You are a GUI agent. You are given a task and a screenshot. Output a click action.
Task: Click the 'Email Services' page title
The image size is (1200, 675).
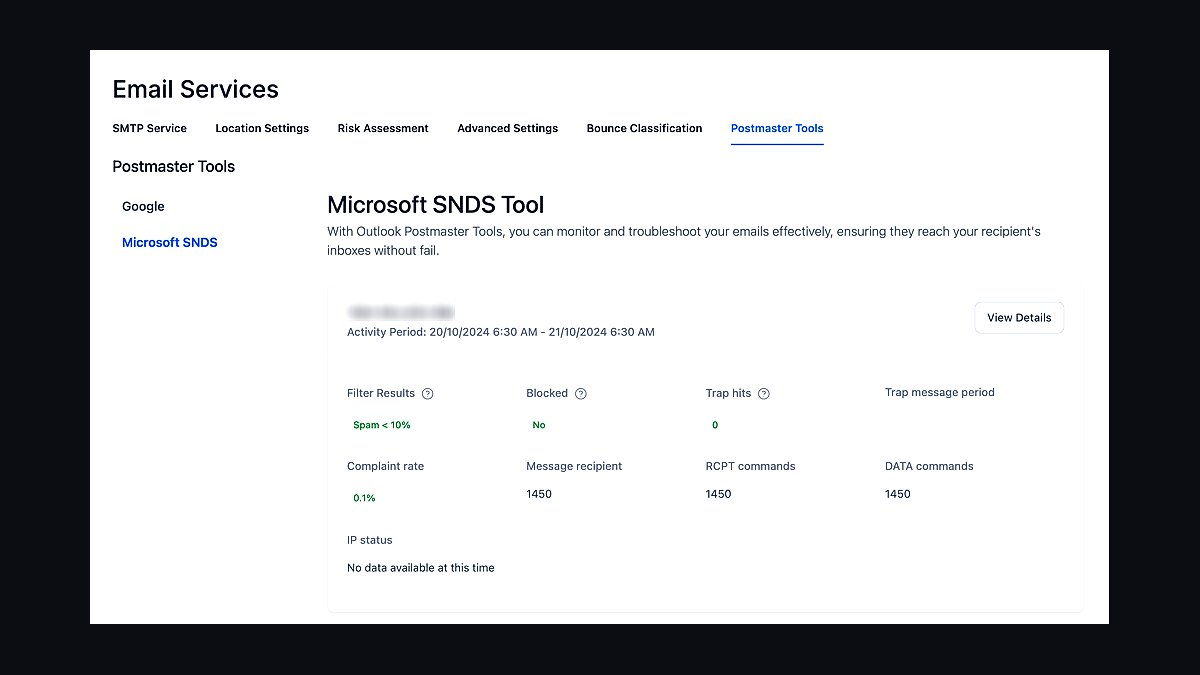click(196, 89)
